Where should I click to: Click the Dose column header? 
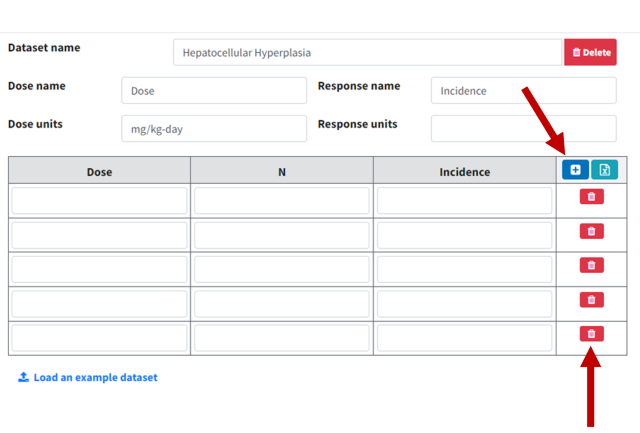coord(100,172)
